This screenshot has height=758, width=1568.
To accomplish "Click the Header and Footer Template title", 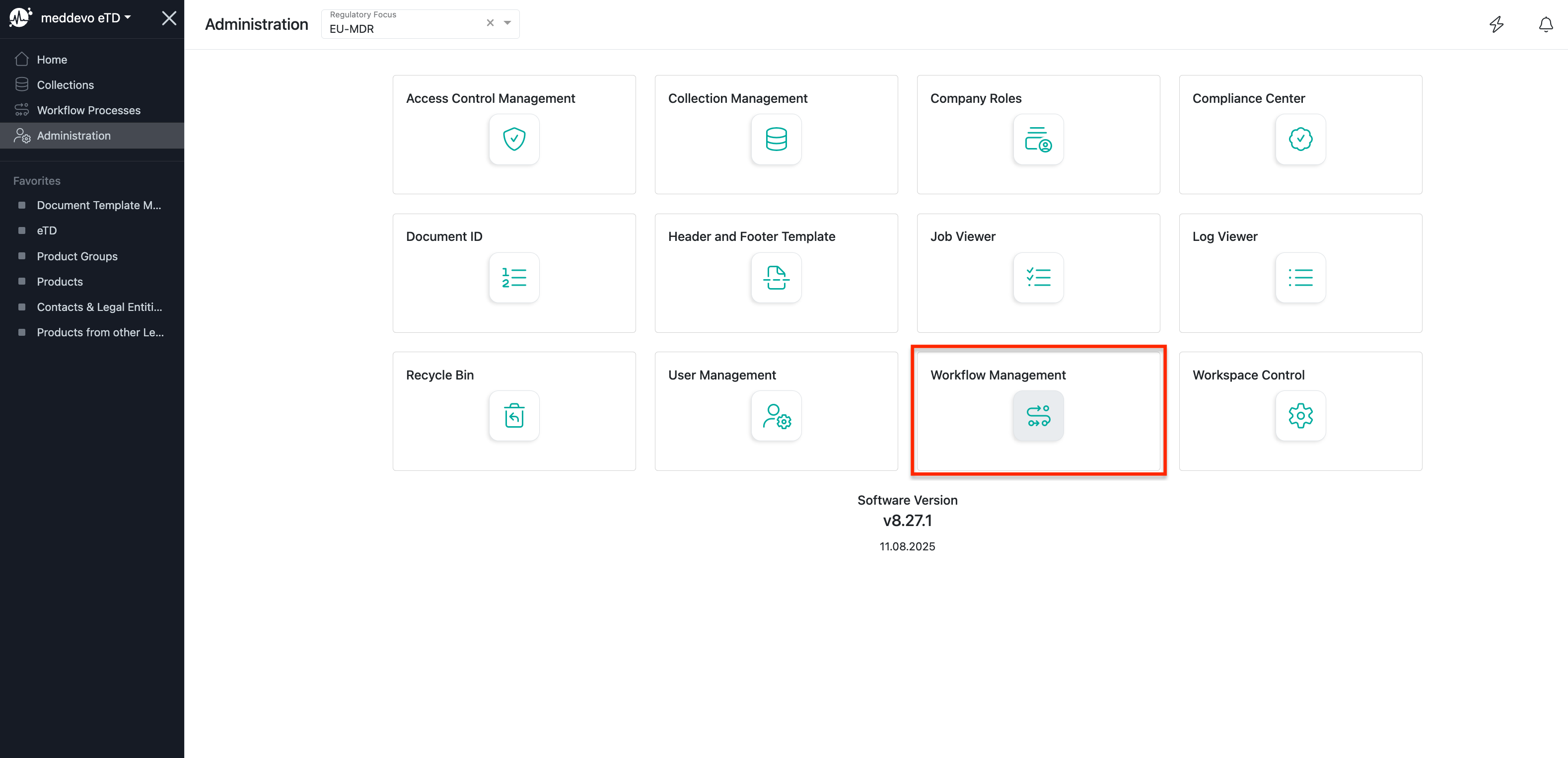I will pyautogui.click(x=751, y=236).
